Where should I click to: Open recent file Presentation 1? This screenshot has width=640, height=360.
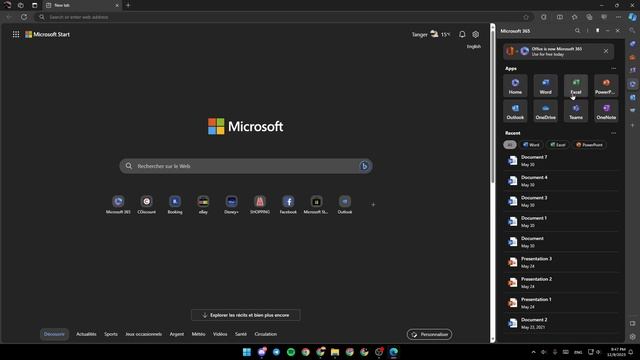pyautogui.click(x=561, y=303)
